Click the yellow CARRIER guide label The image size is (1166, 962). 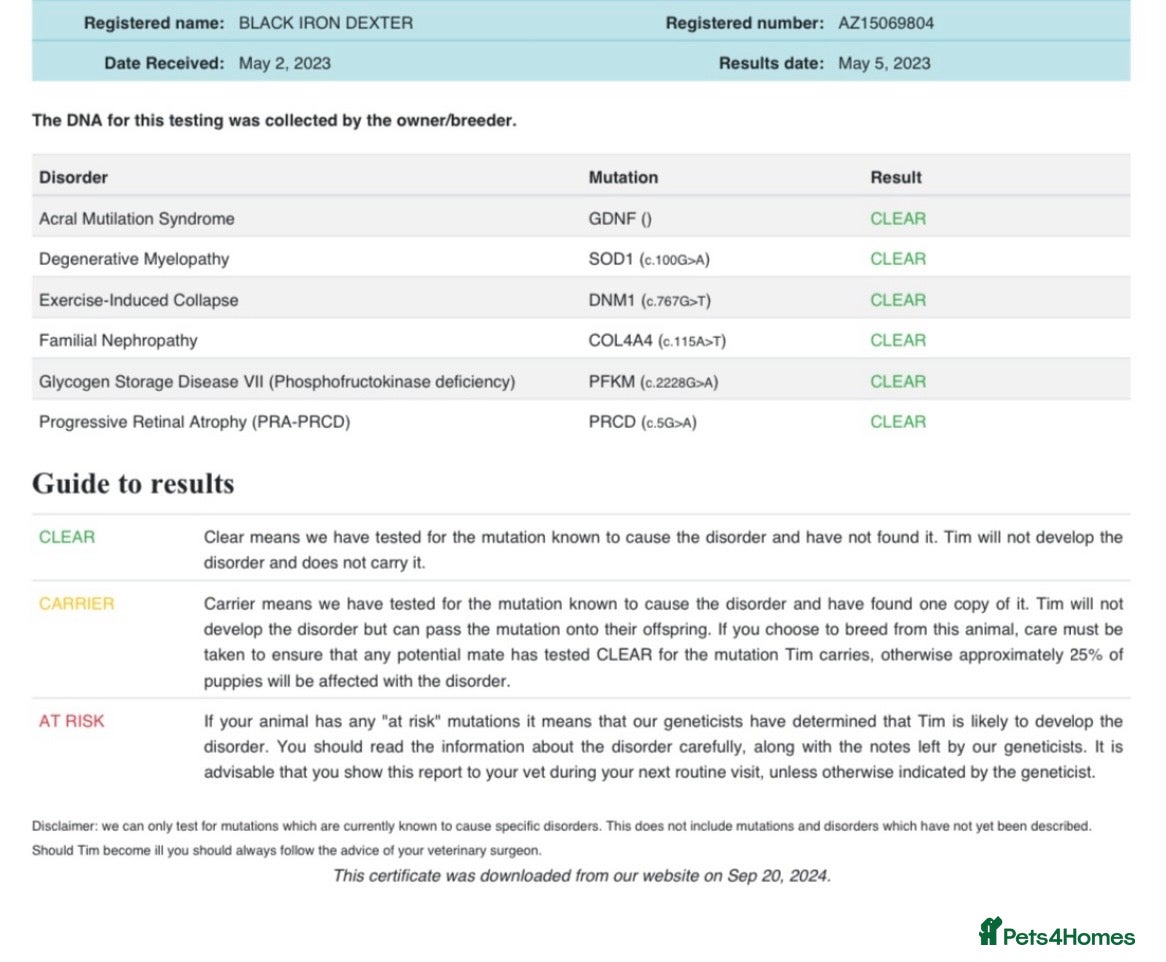[x=77, y=604]
